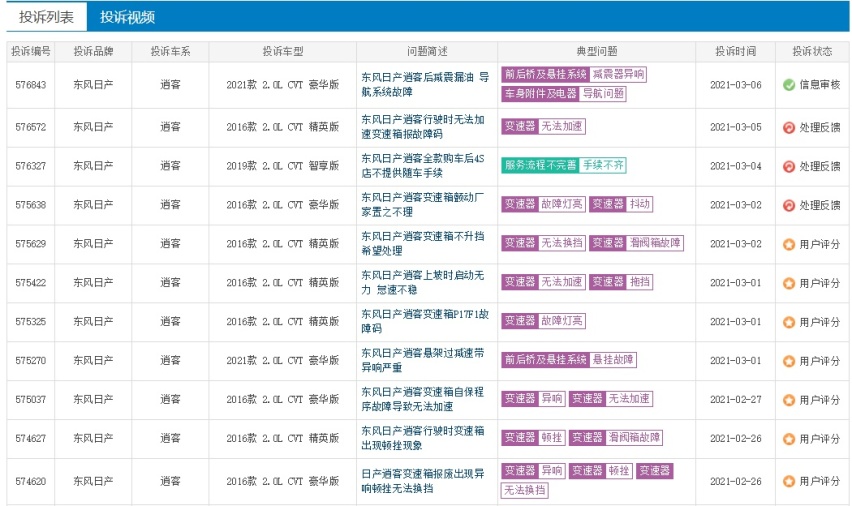Click the orange rating icon in row 575422
The width and height of the screenshot is (852, 506).
(789, 283)
